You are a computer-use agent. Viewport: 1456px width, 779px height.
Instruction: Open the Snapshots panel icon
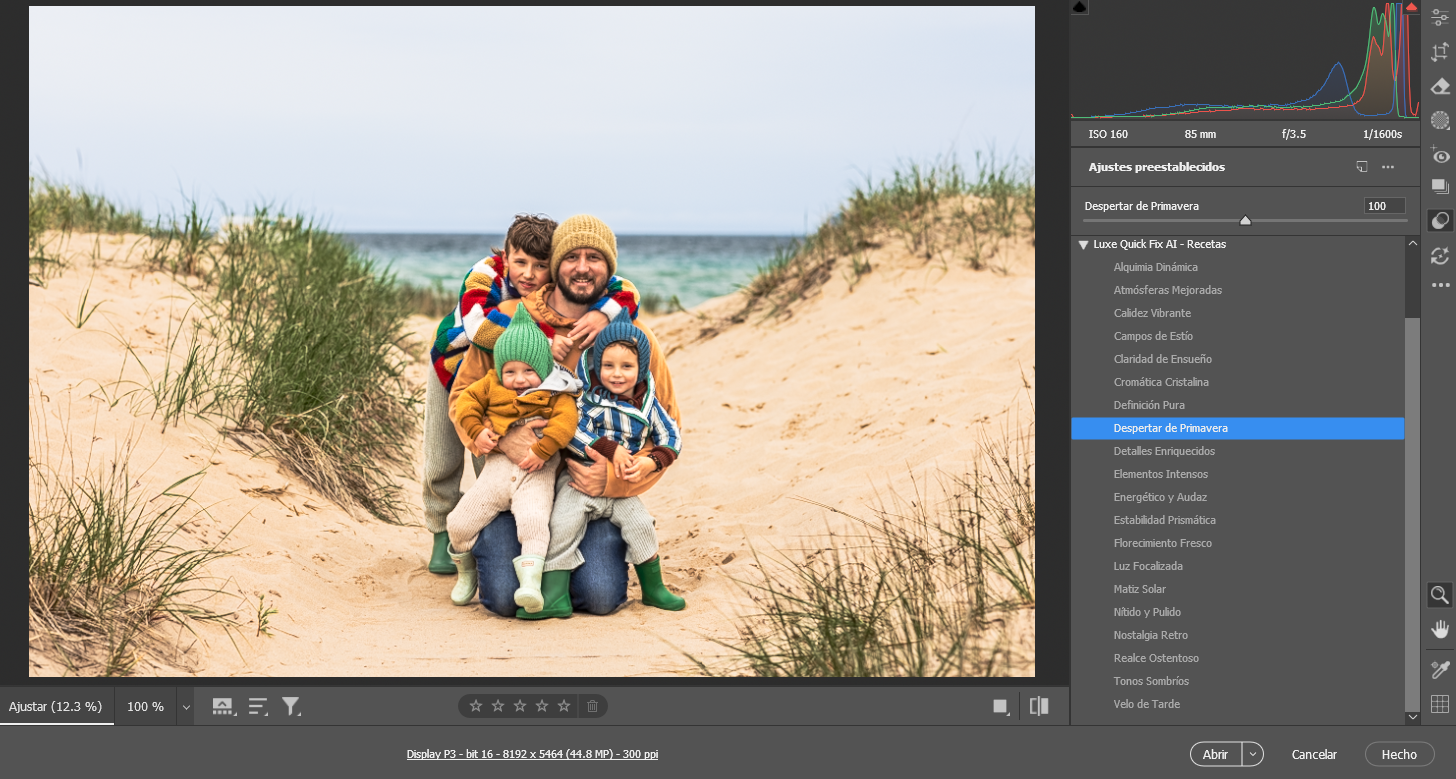coord(1439,187)
